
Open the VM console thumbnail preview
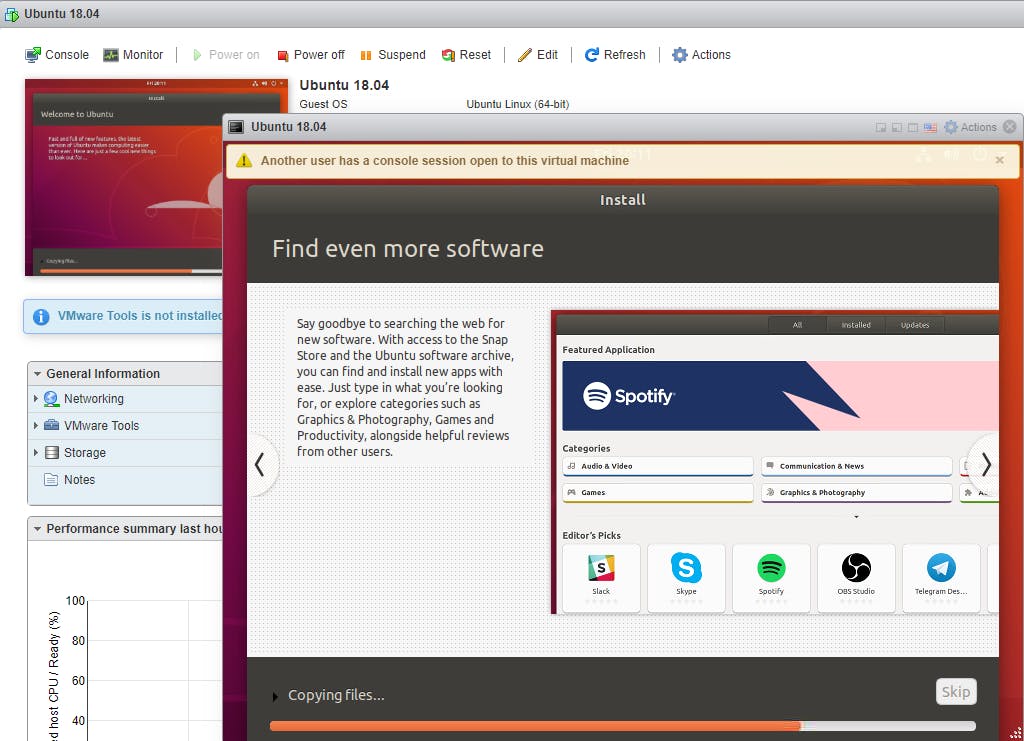[x=123, y=178]
